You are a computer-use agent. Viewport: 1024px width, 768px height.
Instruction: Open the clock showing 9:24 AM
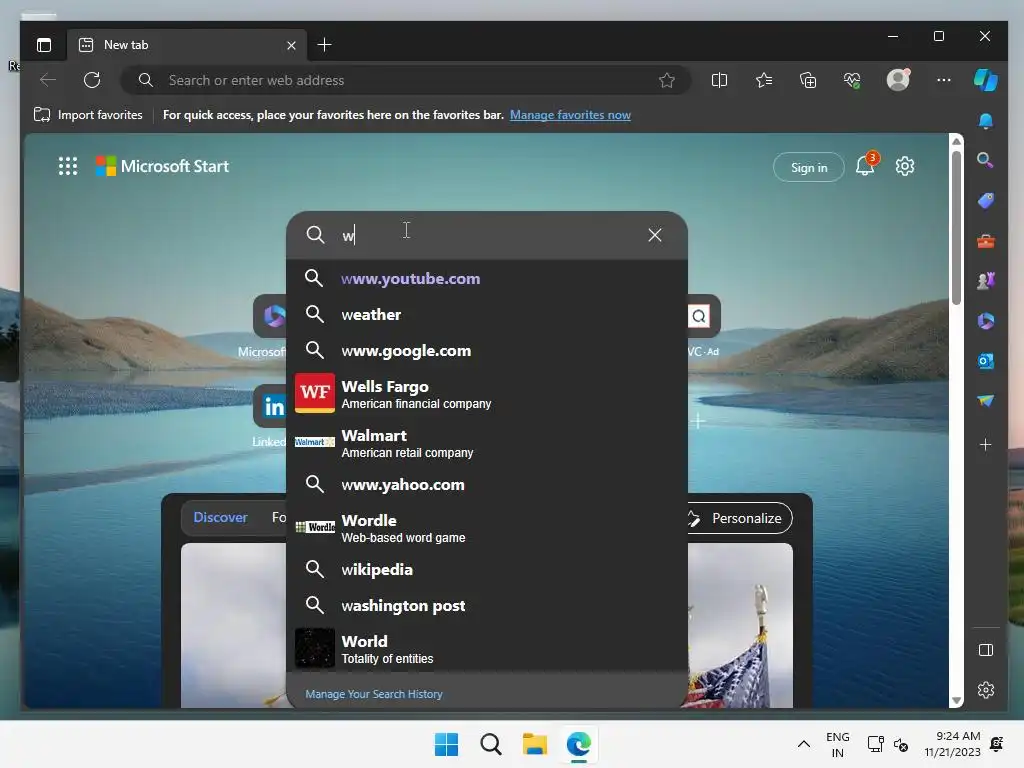click(952, 744)
